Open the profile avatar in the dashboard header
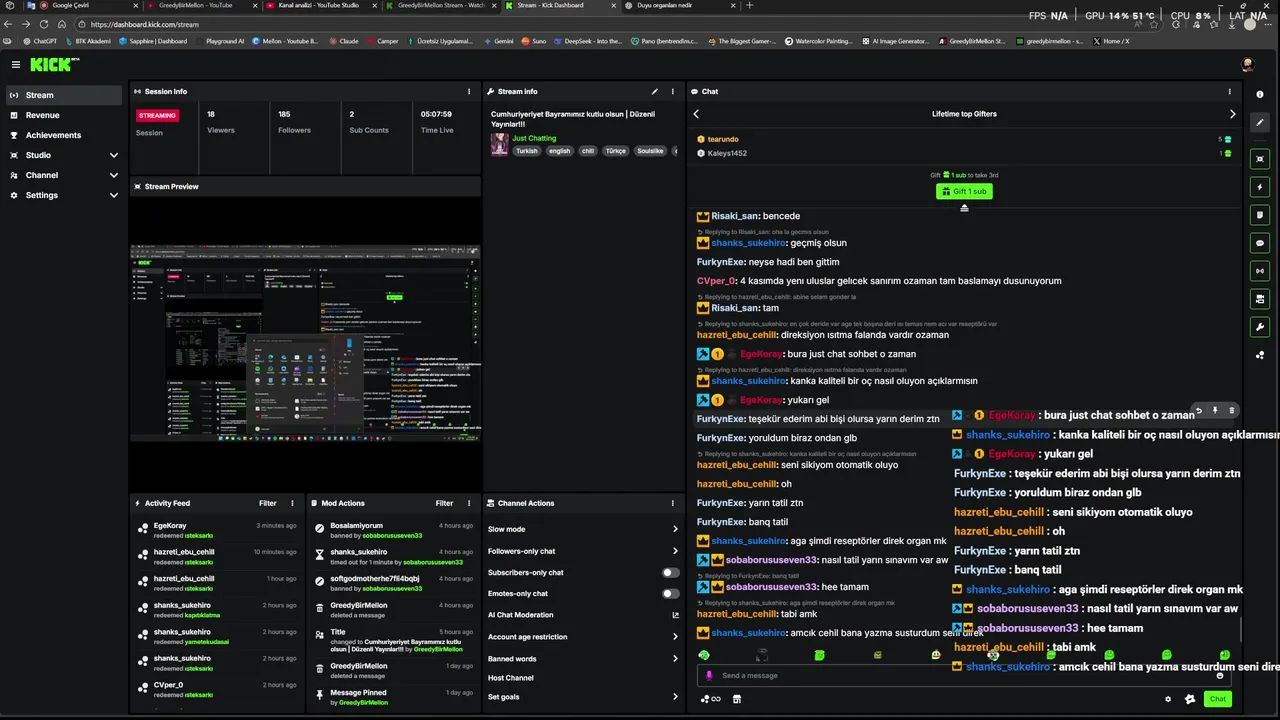The width and height of the screenshot is (1280, 720). pos(1247,64)
